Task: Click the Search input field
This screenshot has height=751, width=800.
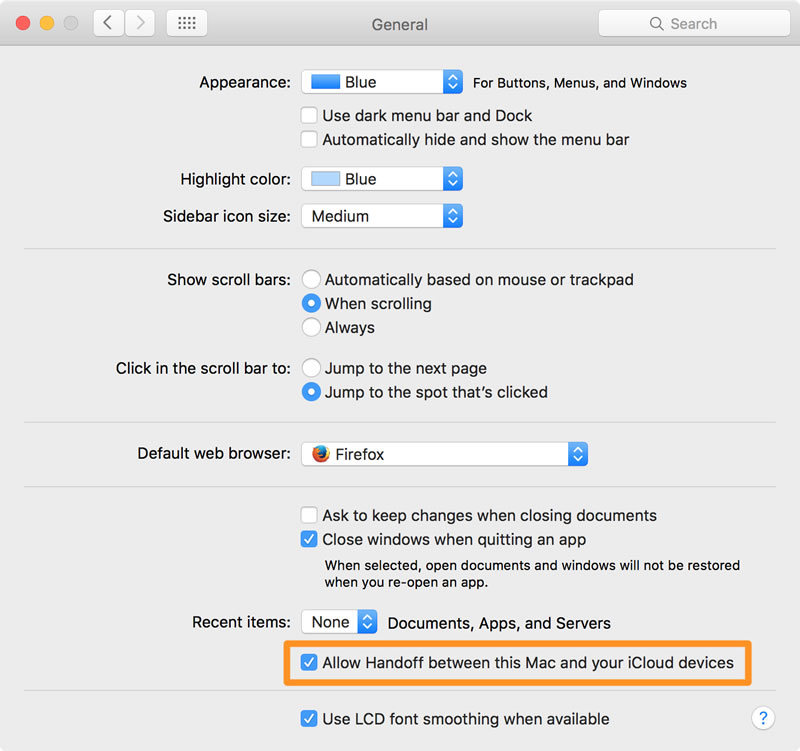Action: point(694,23)
